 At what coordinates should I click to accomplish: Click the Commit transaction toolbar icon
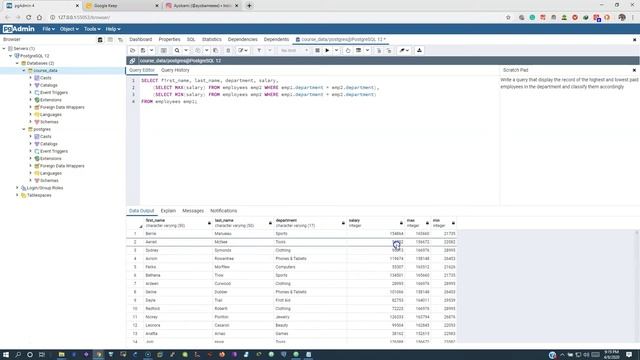click(x=379, y=51)
